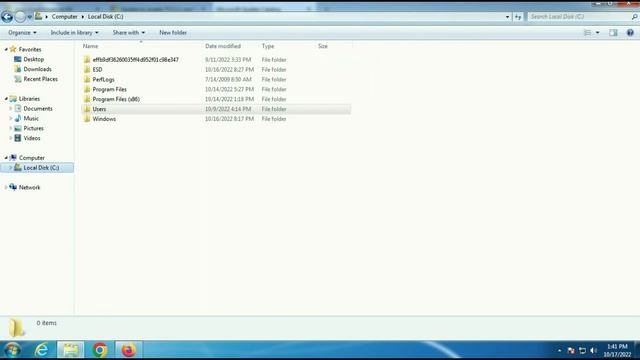The image size is (640, 360).
Task: Open address bar history dropdown arrow
Action: click(x=507, y=17)
